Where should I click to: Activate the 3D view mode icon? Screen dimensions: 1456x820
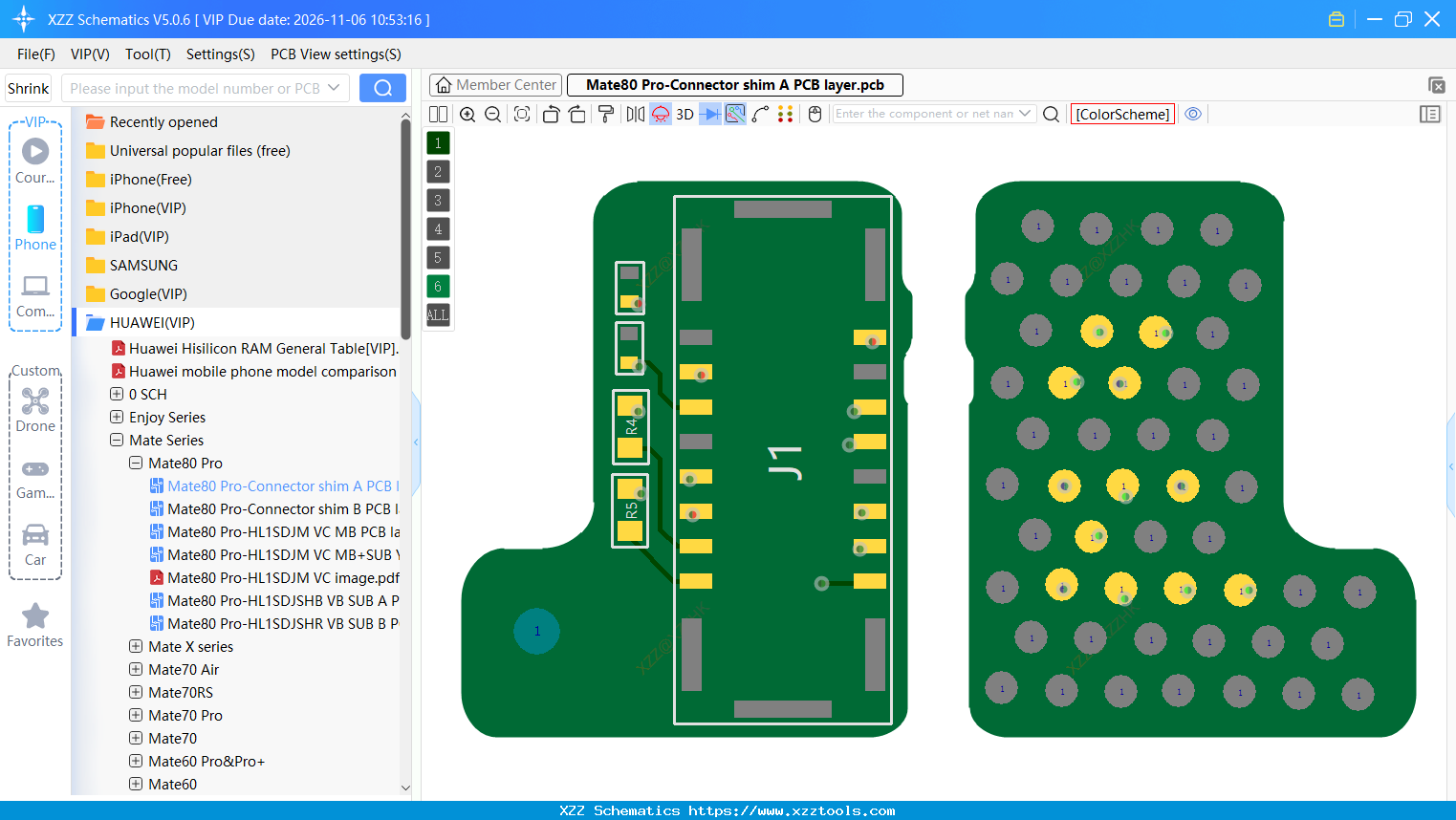click(x=683, y=114)
